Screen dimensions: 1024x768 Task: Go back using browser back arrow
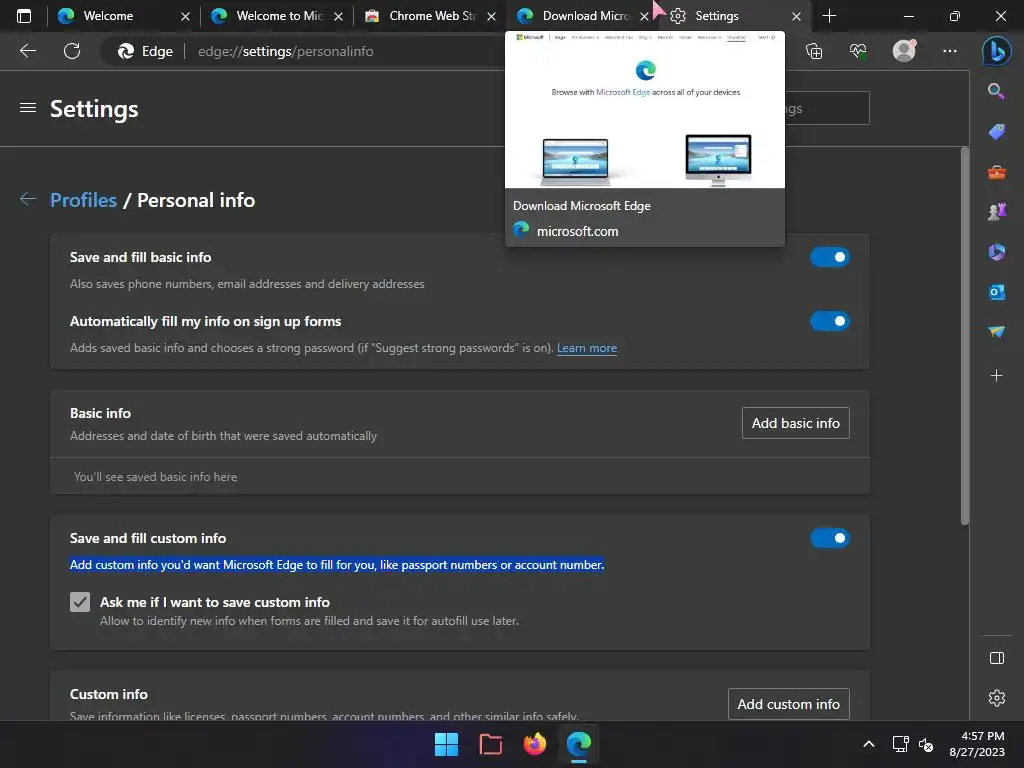coord(28,51)
